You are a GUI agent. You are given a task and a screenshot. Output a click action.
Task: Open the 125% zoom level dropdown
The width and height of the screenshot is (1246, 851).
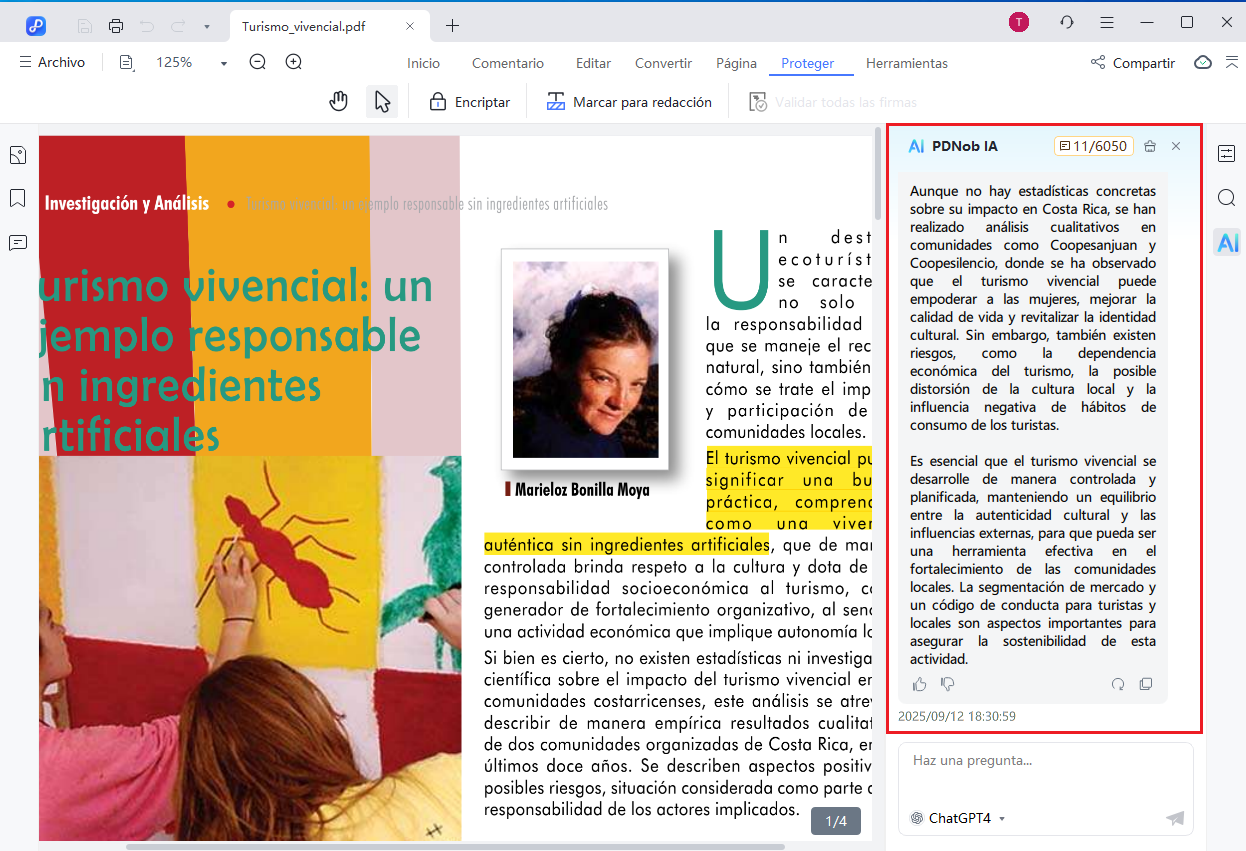coord(191,62)
